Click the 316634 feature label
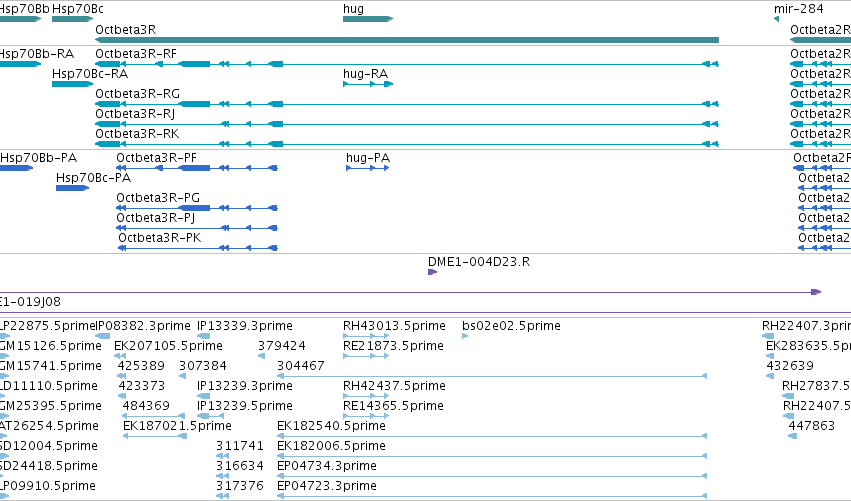 tap(239, 466)
